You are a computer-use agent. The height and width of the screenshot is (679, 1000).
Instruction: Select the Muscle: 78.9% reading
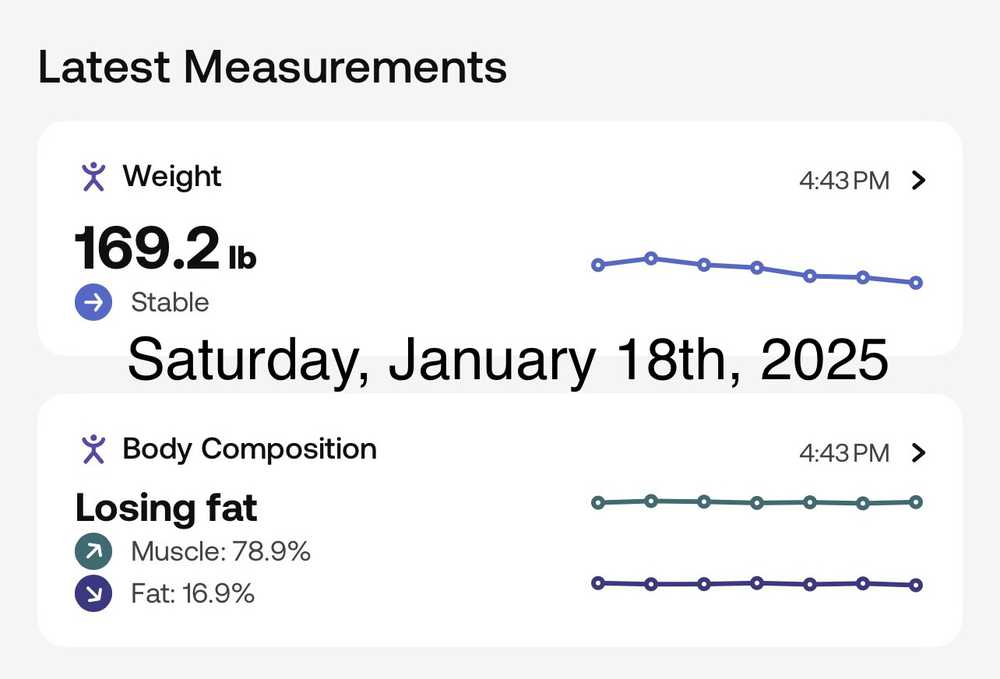click(x=220, y=551)
